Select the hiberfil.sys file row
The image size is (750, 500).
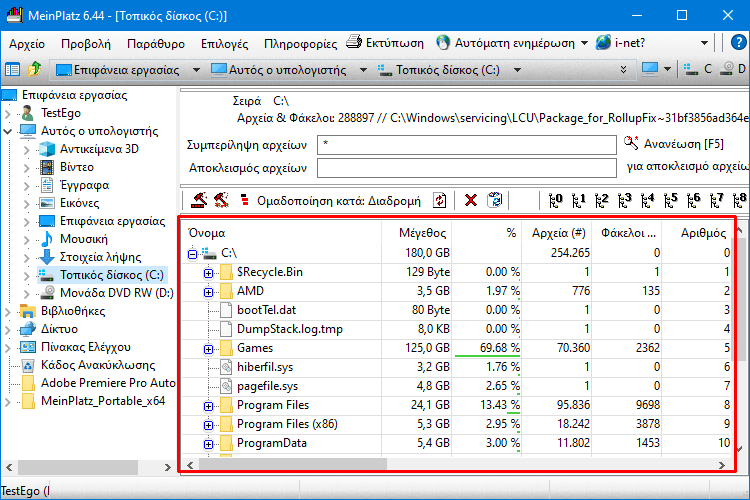[x=457, y=367]
